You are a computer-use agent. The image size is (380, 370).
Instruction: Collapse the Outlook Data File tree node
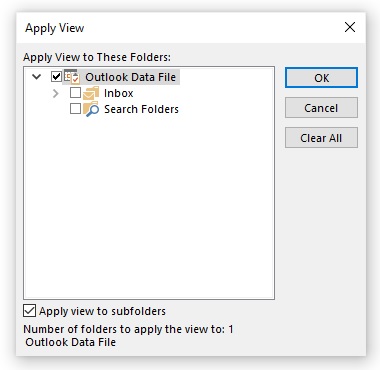(37, 77)
